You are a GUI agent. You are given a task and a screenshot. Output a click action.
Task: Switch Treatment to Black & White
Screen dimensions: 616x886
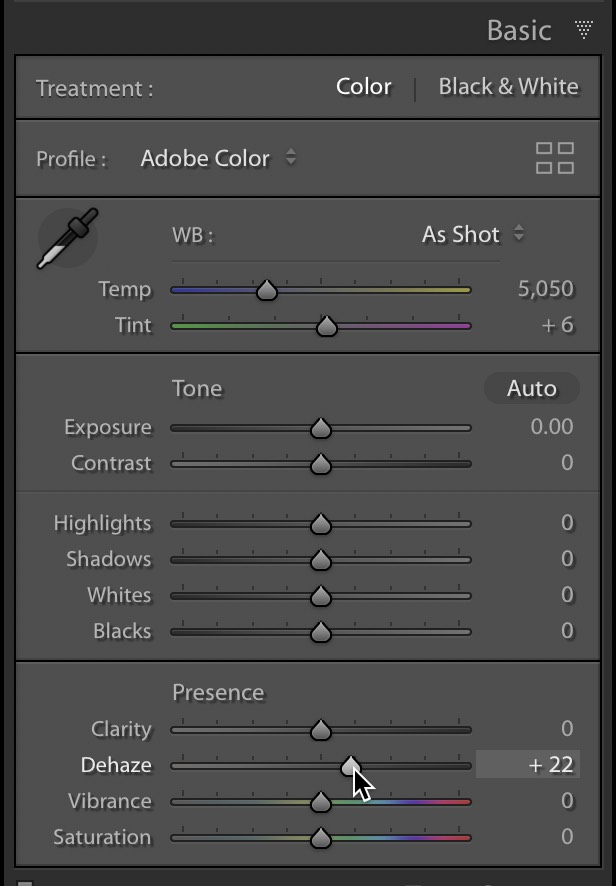pyautogui.click(x=508, y=87)
